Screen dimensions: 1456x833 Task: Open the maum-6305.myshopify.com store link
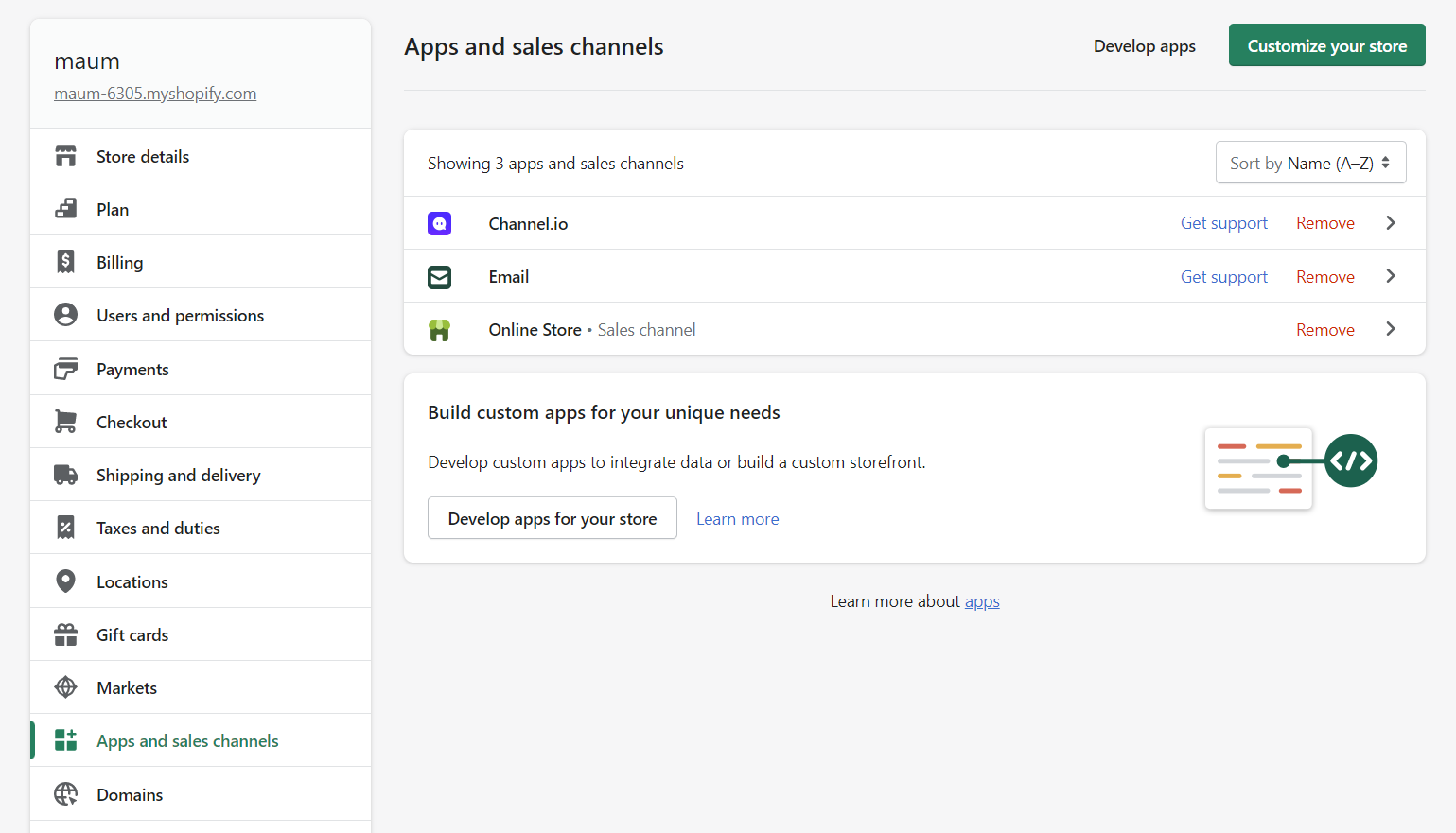[x=155, y=94]
